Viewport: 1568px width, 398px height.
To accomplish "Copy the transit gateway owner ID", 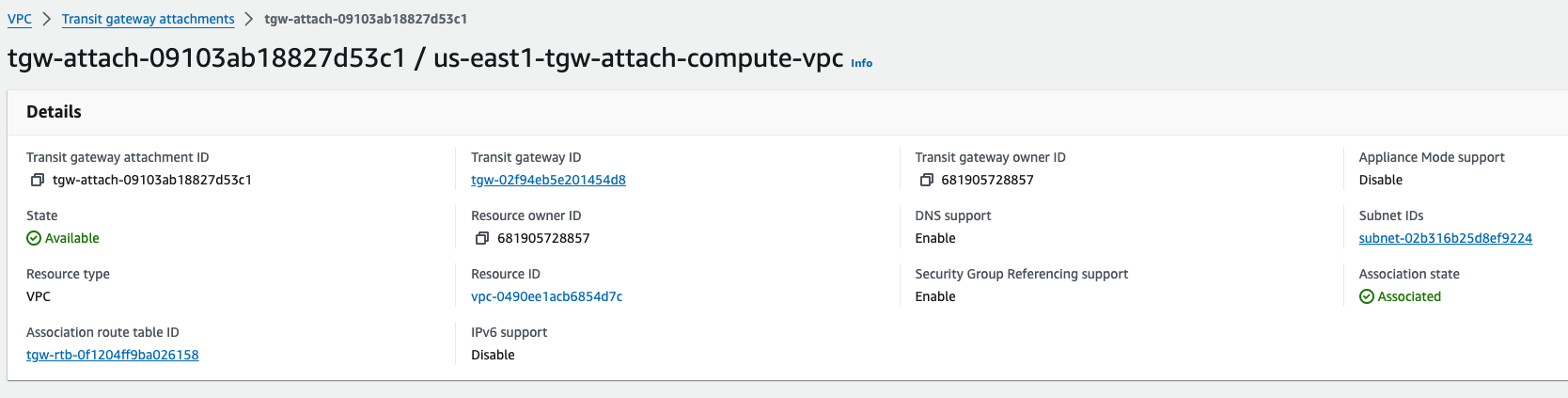I will (x=926, y=180).
